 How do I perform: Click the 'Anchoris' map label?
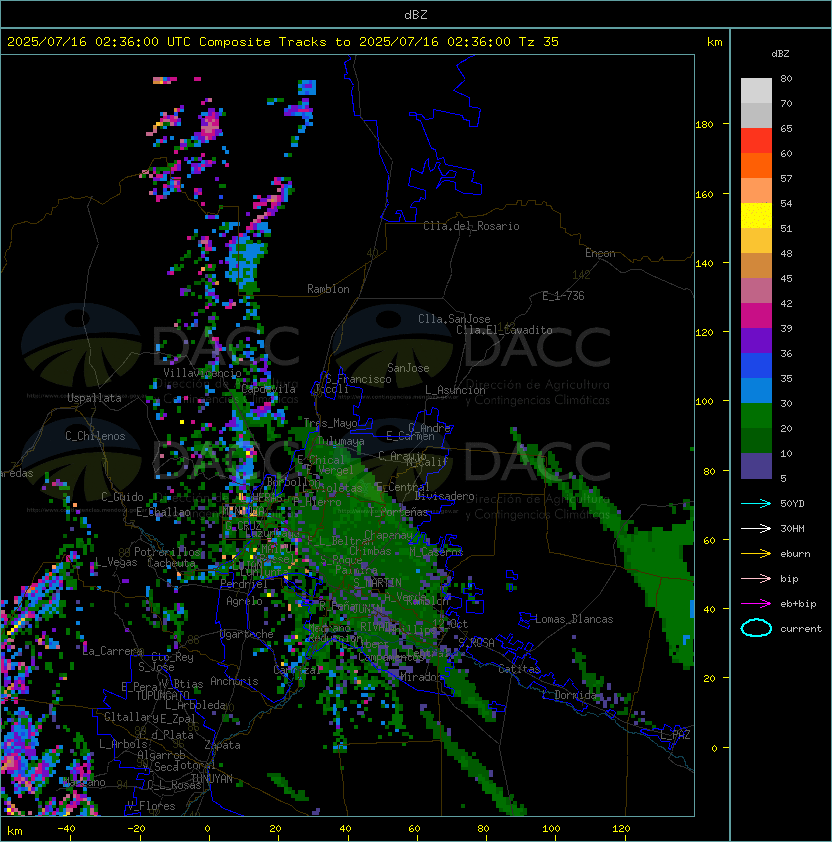tap(234, 681)
